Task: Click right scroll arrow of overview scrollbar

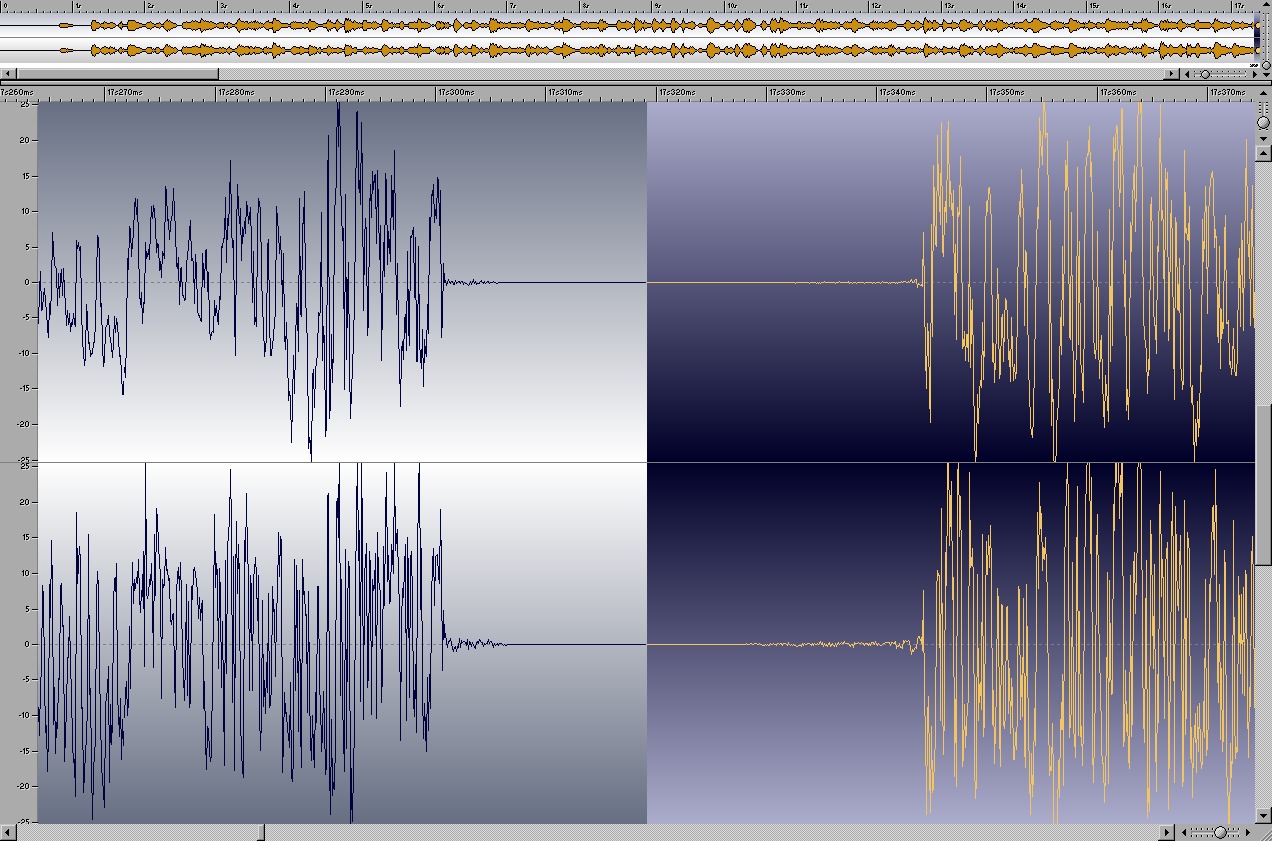Action: [x=1173, y=74]
